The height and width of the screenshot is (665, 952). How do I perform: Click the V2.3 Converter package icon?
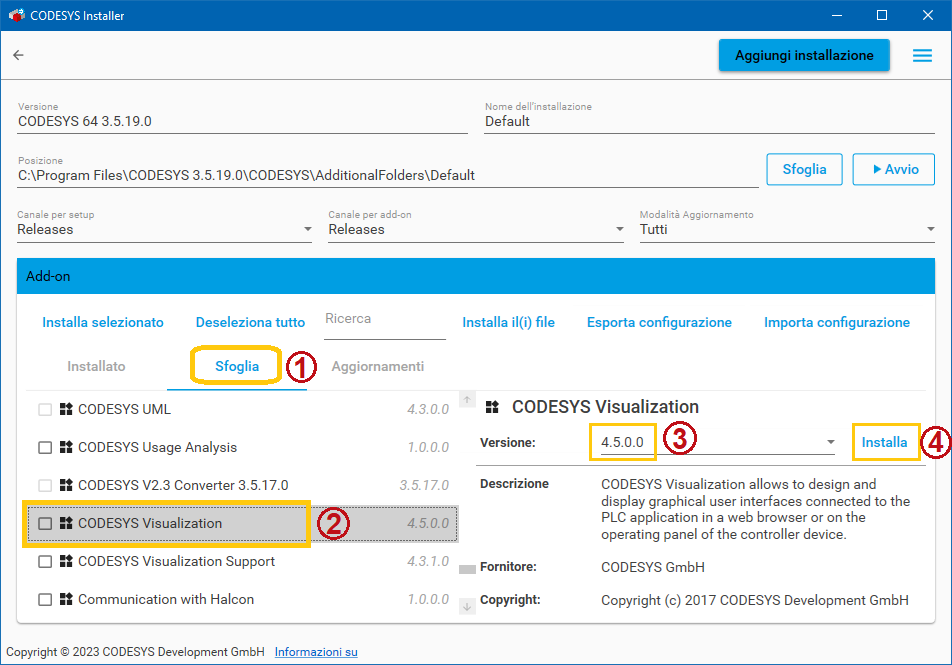click(x=66, y=485)
